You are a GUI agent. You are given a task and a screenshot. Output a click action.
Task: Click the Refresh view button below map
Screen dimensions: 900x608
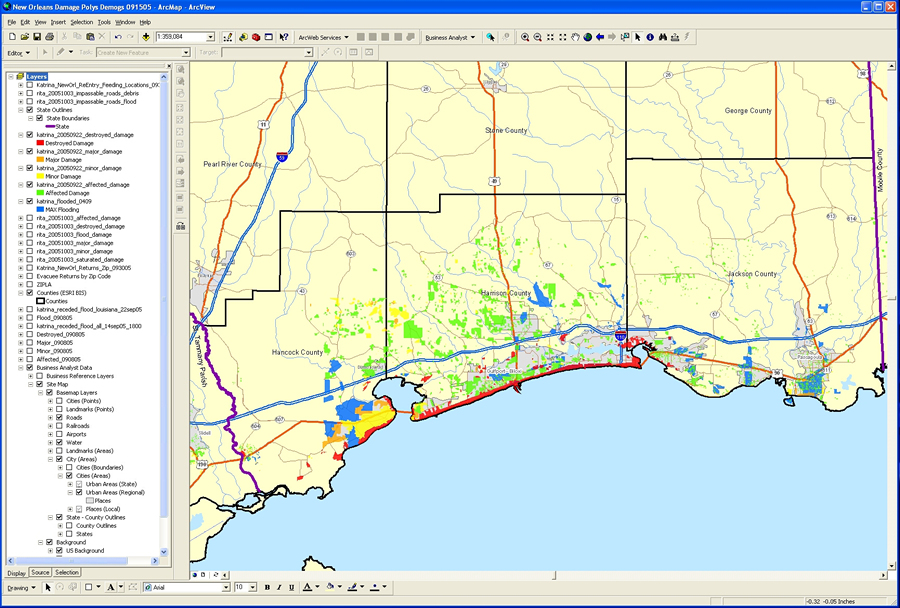pos(216,574)
